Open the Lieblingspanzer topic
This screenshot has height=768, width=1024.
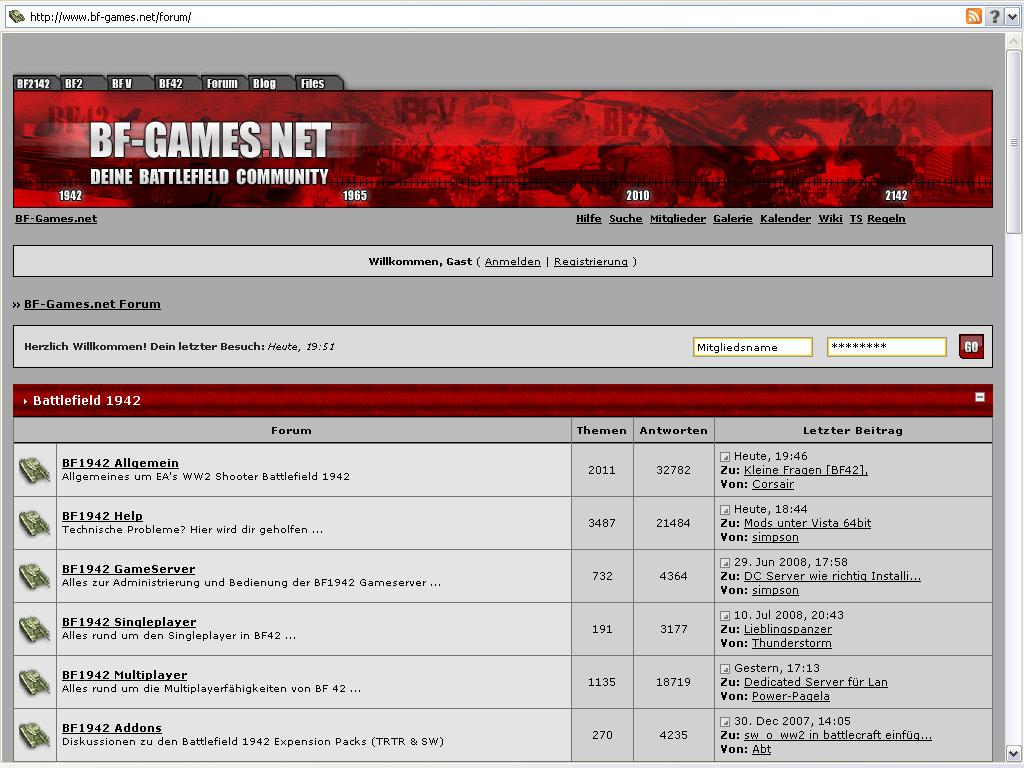[x=788, y=629]
